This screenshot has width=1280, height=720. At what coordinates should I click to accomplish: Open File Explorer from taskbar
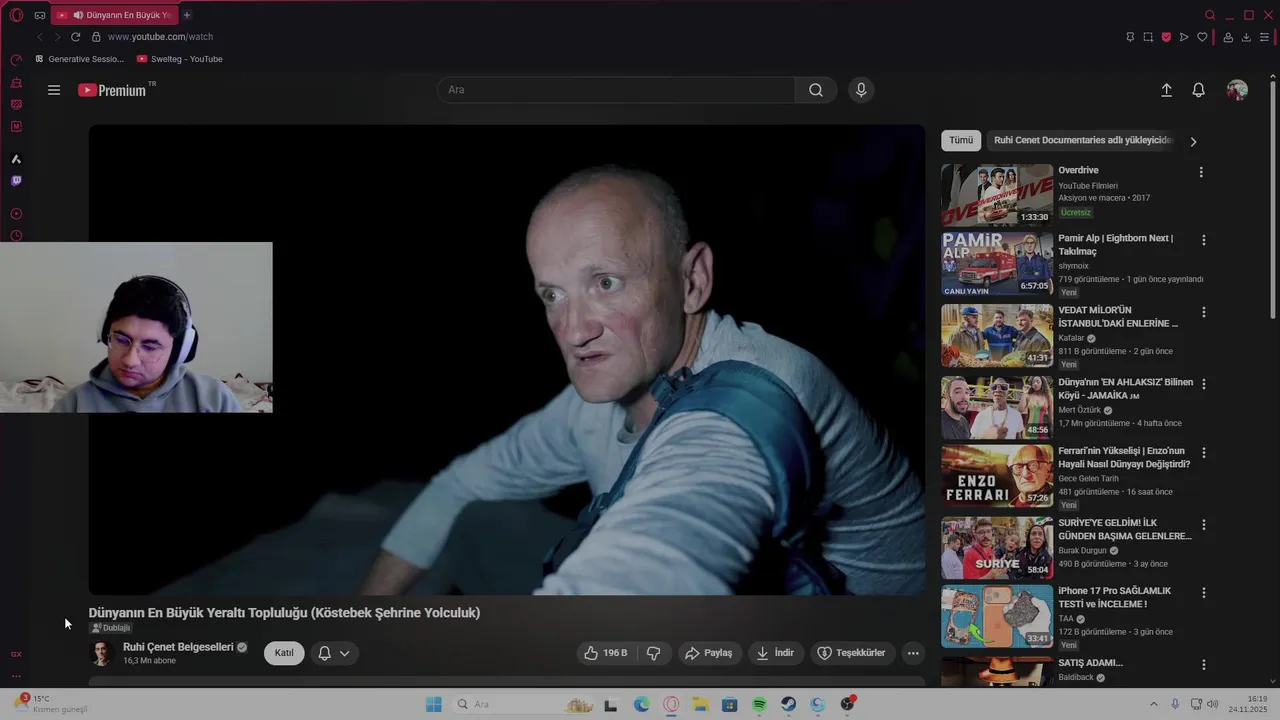[701, 705]
